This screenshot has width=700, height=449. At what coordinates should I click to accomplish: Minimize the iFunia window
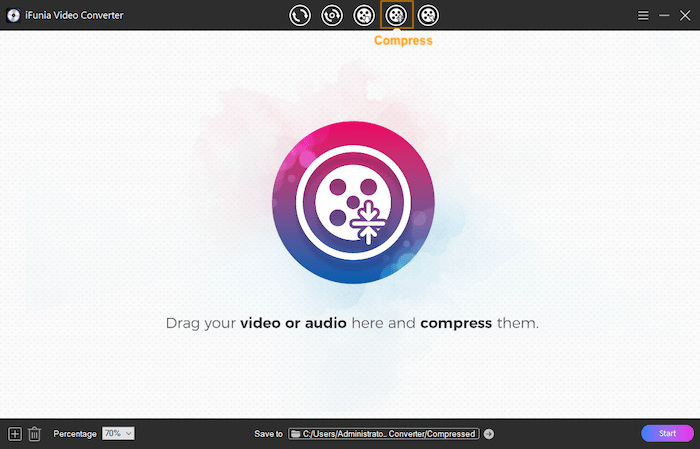click(664, 15)
